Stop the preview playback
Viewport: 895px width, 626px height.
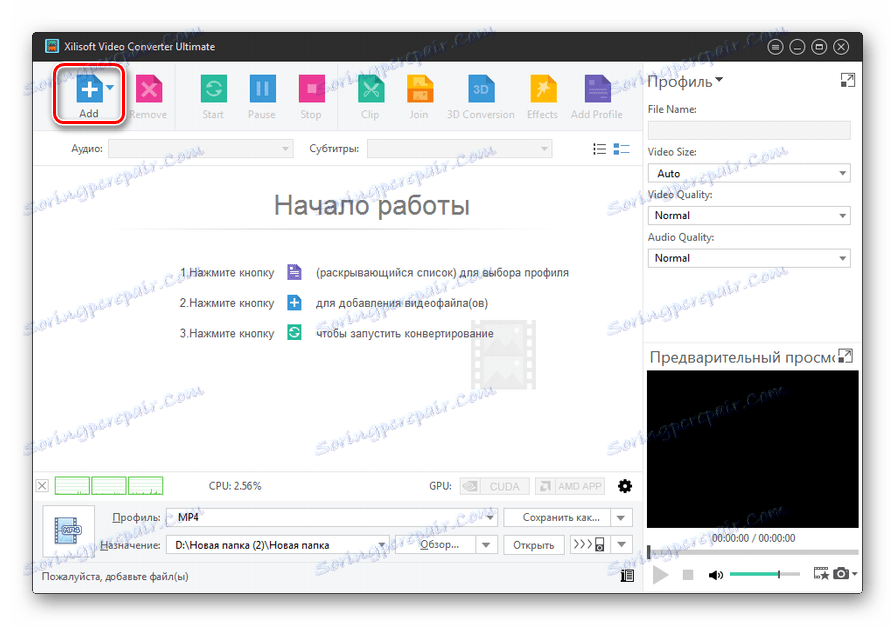point(688,575)
